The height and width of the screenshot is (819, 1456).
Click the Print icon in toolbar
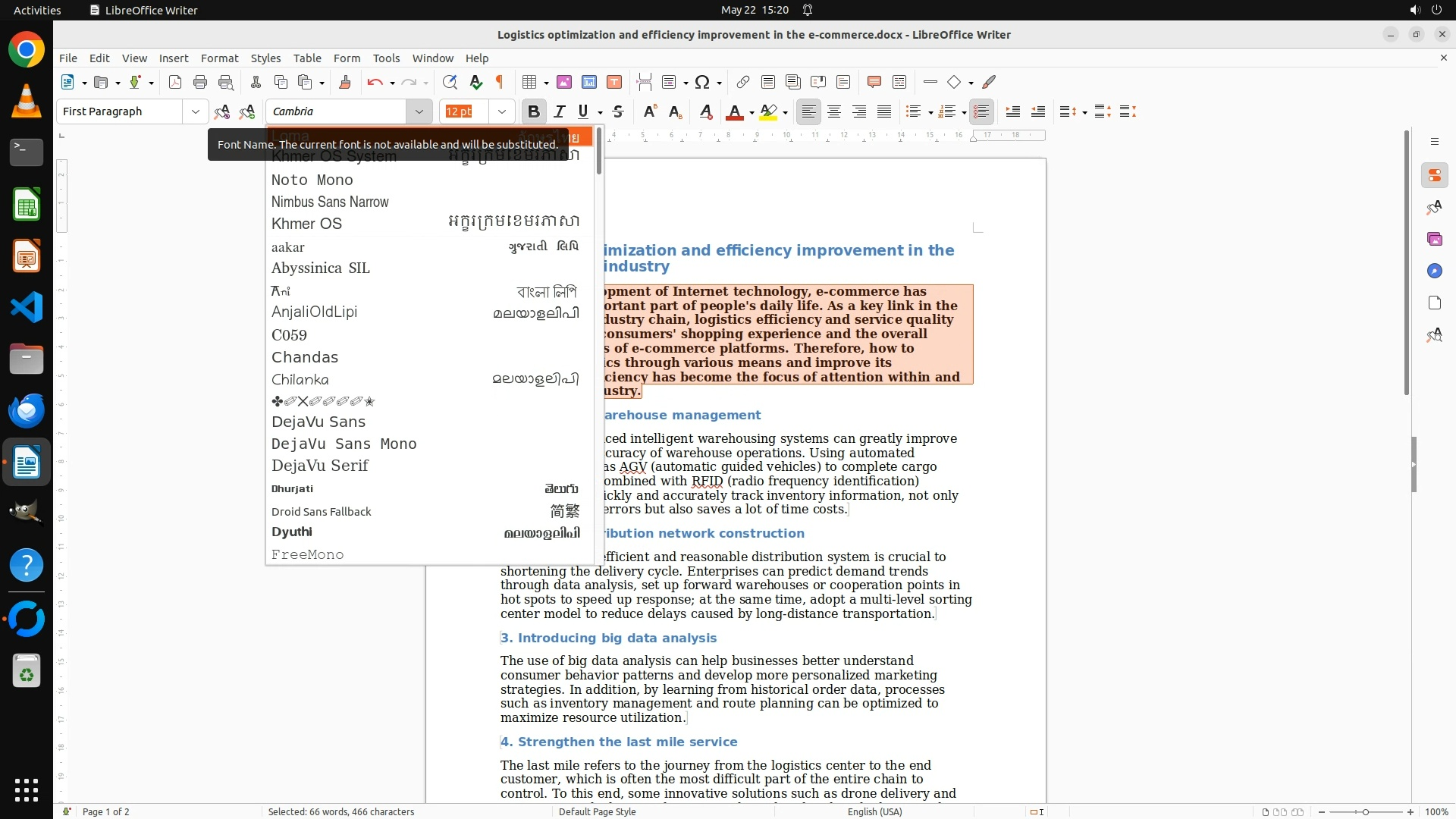pyautogui.click(x=200, y=82)
